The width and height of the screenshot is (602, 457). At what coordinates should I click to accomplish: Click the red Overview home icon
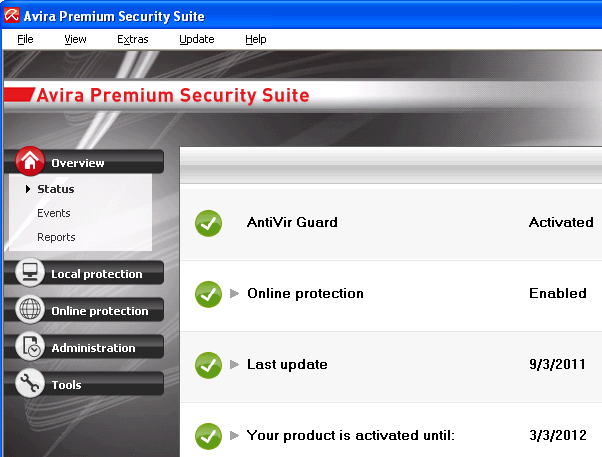pos(30,161)
